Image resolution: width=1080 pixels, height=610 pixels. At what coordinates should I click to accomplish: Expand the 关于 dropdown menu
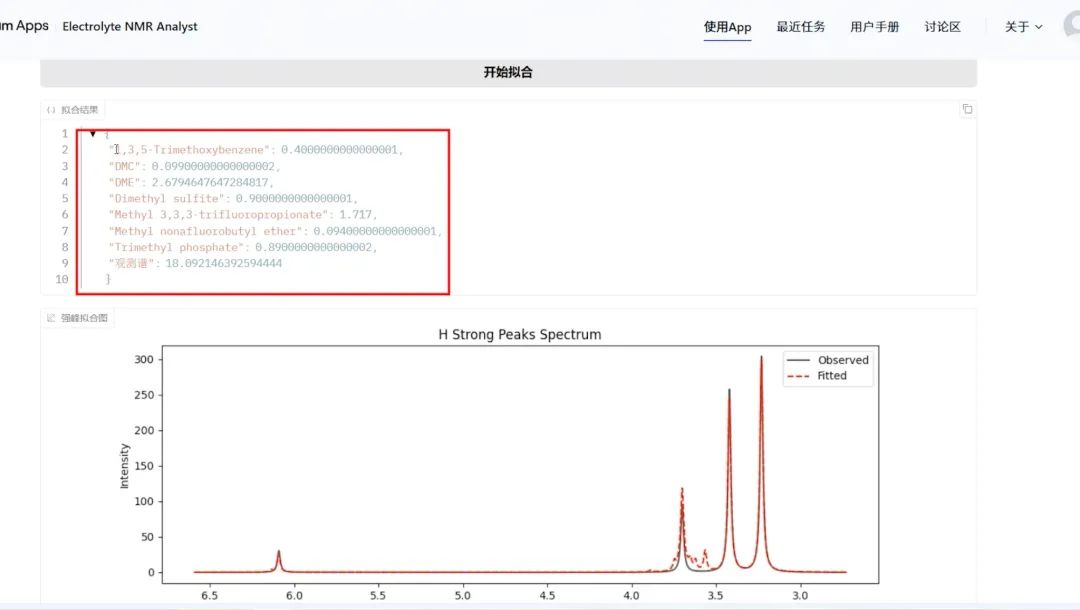coord(1023,27)
